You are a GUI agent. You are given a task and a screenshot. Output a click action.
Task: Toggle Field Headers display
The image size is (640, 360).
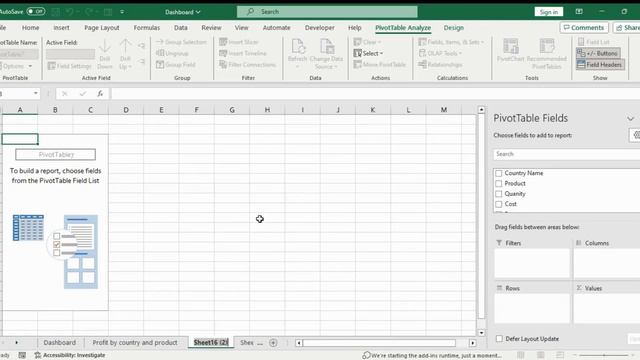[600, 64]
